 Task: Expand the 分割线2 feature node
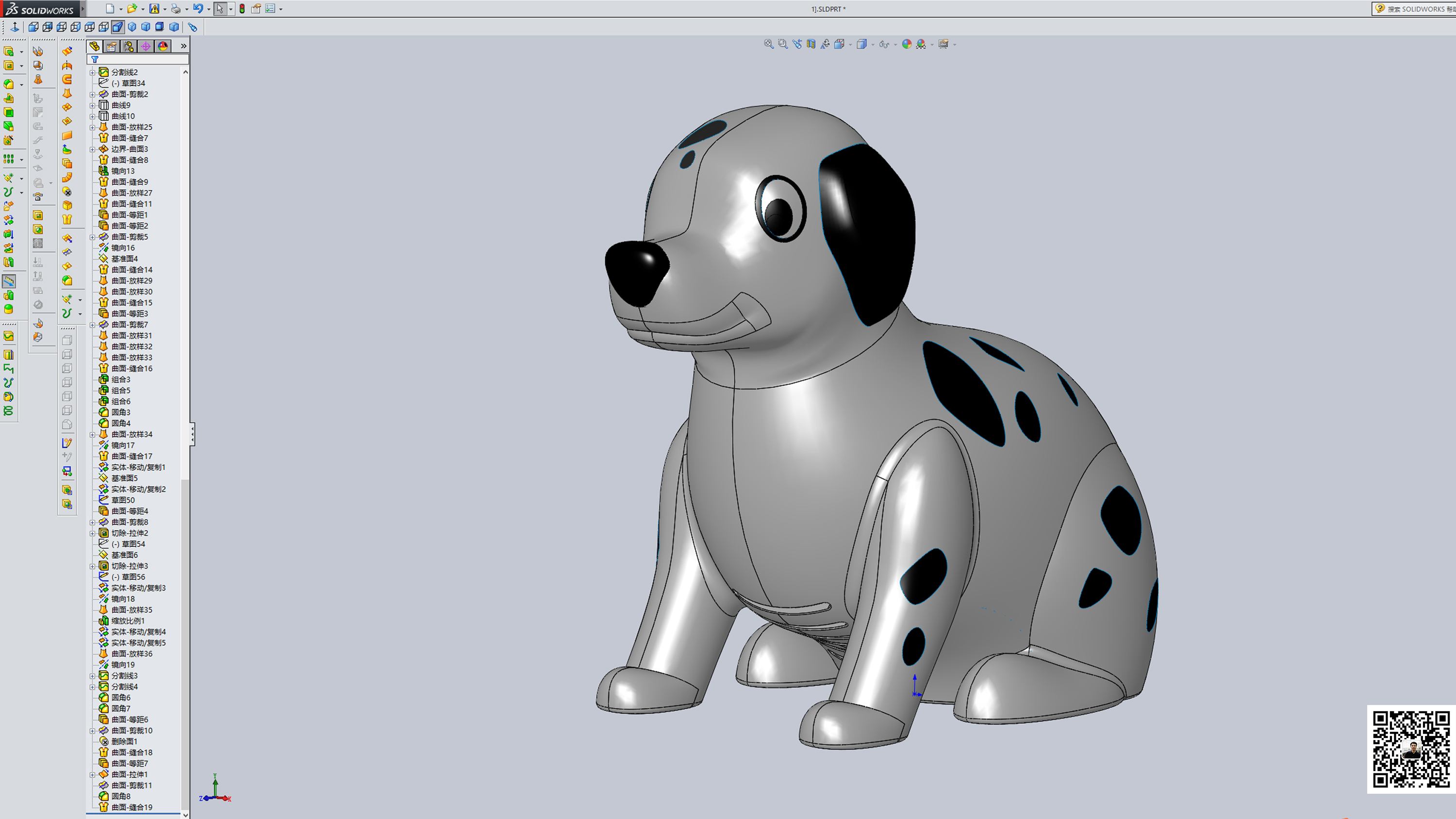pyautogui.click(x=93, y=72)
